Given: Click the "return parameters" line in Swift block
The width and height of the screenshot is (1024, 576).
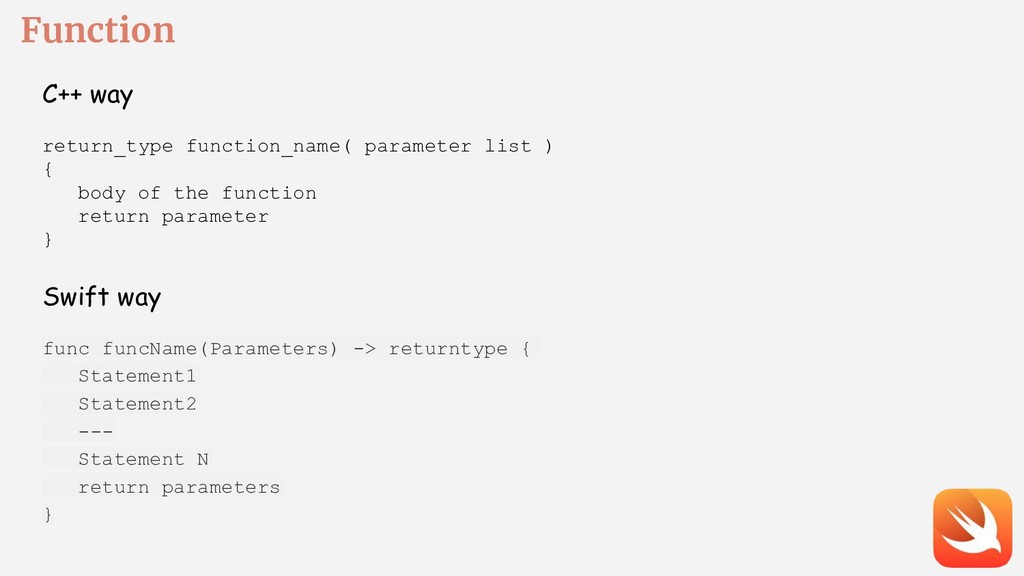Looking at the screenshot, I should 179,488.
